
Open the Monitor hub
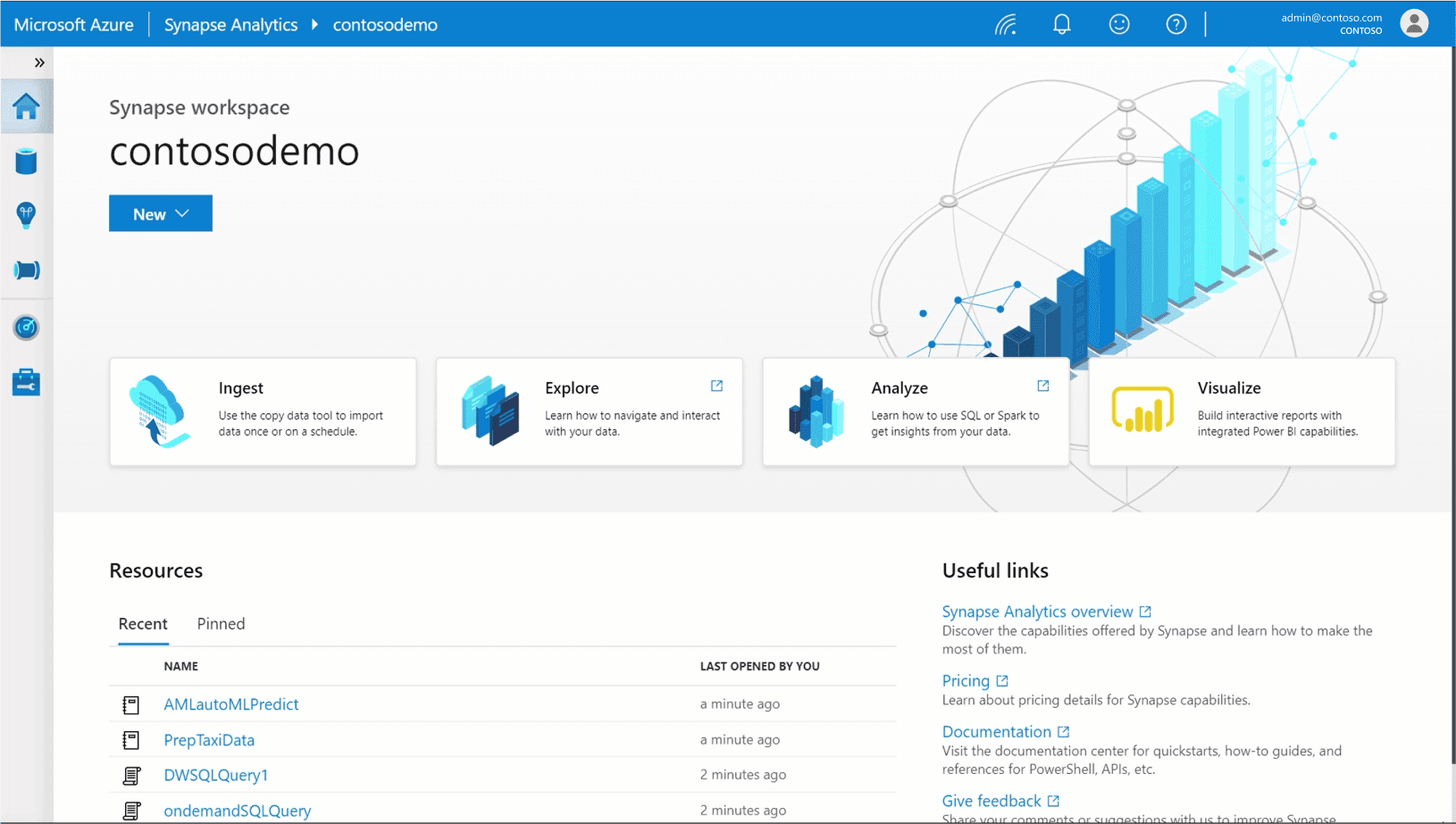[26, 328]
